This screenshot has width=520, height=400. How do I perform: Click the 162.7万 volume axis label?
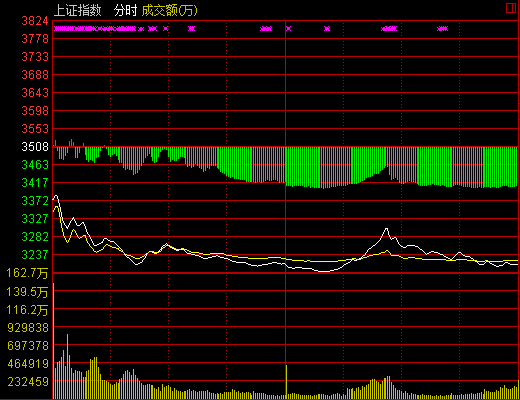click(27, 273)
